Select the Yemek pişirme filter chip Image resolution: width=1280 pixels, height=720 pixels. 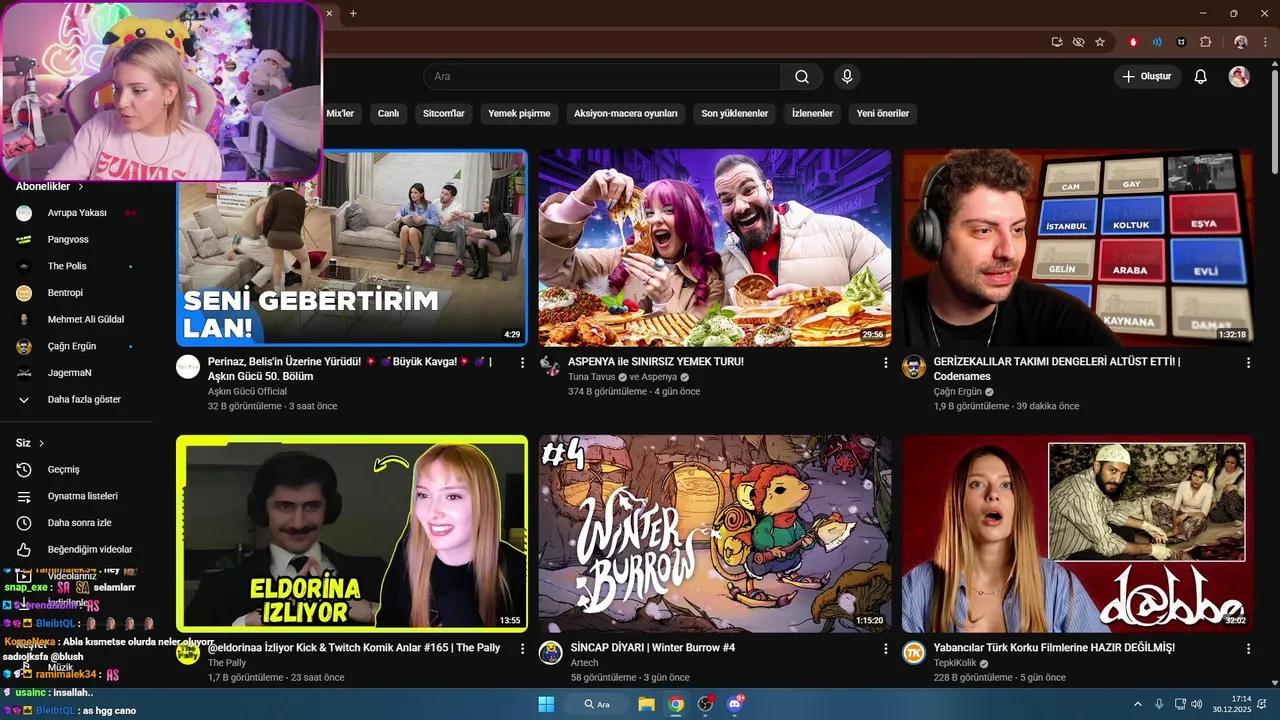519,114
